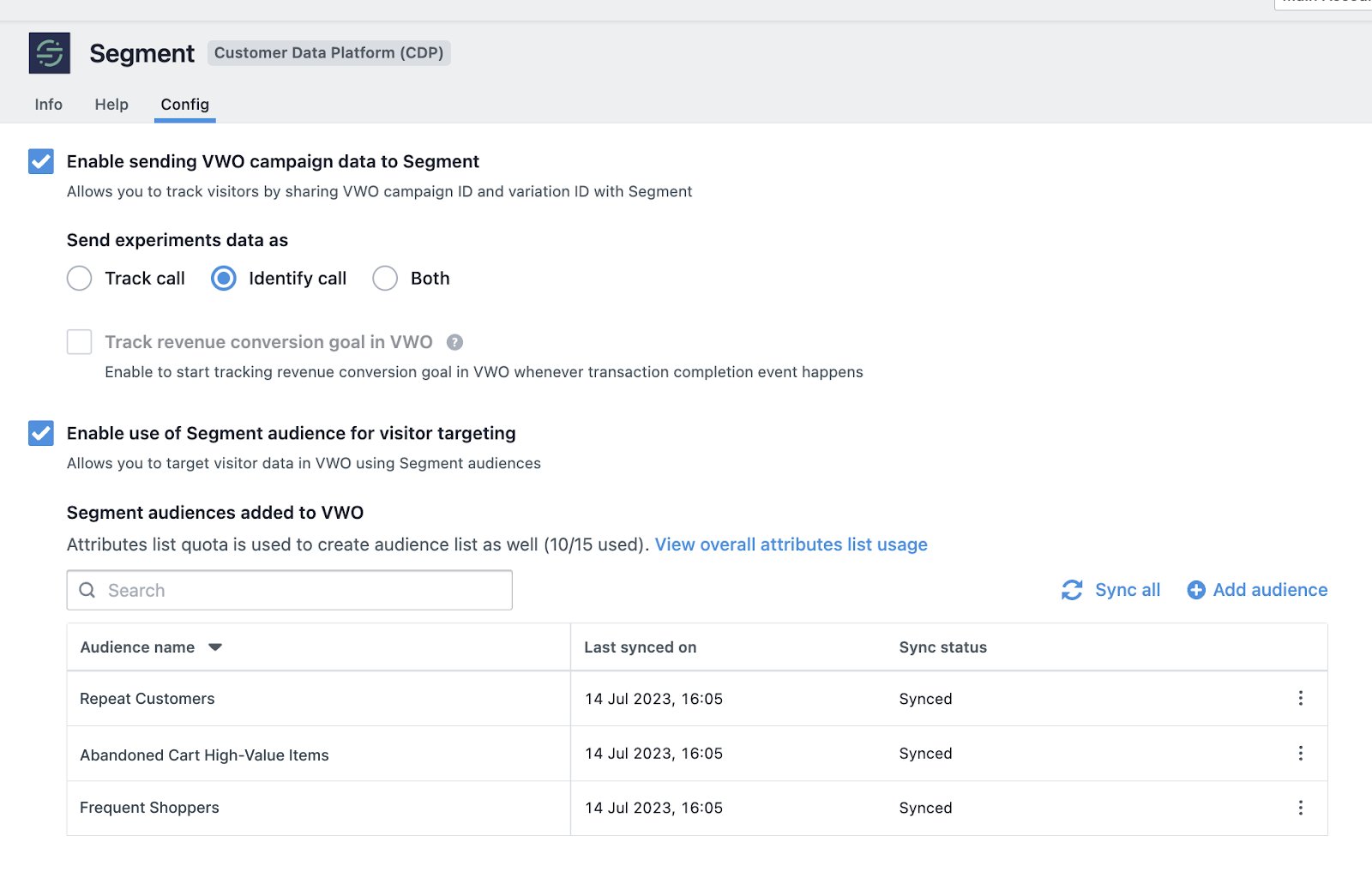Click the Synced status for Frequent Shoppers
The image size is (1372, 884).
[x=925, y=808]
